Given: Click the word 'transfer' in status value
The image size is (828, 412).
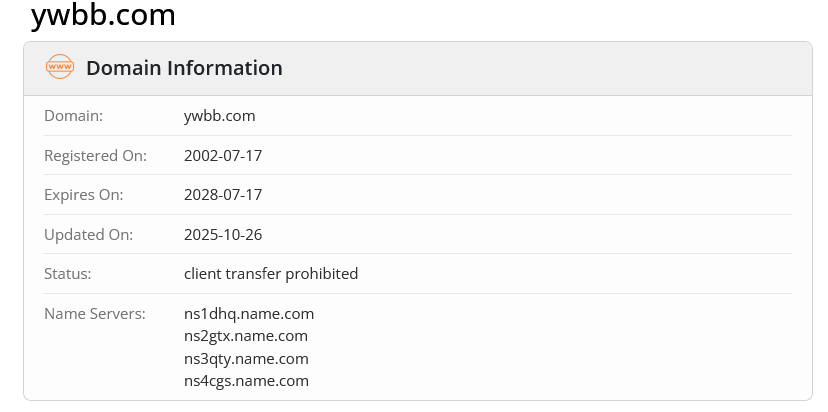Looking at the screenshot, I should click(255, 274).
